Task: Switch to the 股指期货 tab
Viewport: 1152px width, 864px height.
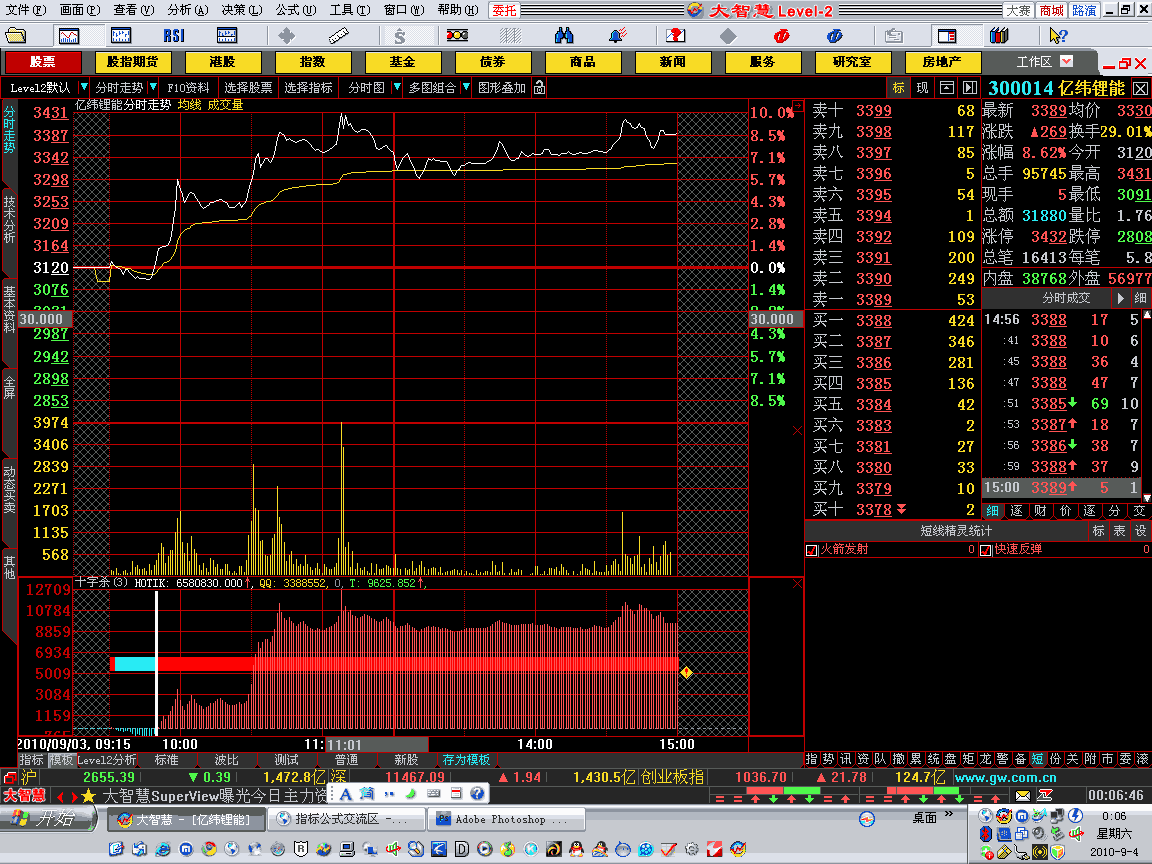Action: (132, 62)
